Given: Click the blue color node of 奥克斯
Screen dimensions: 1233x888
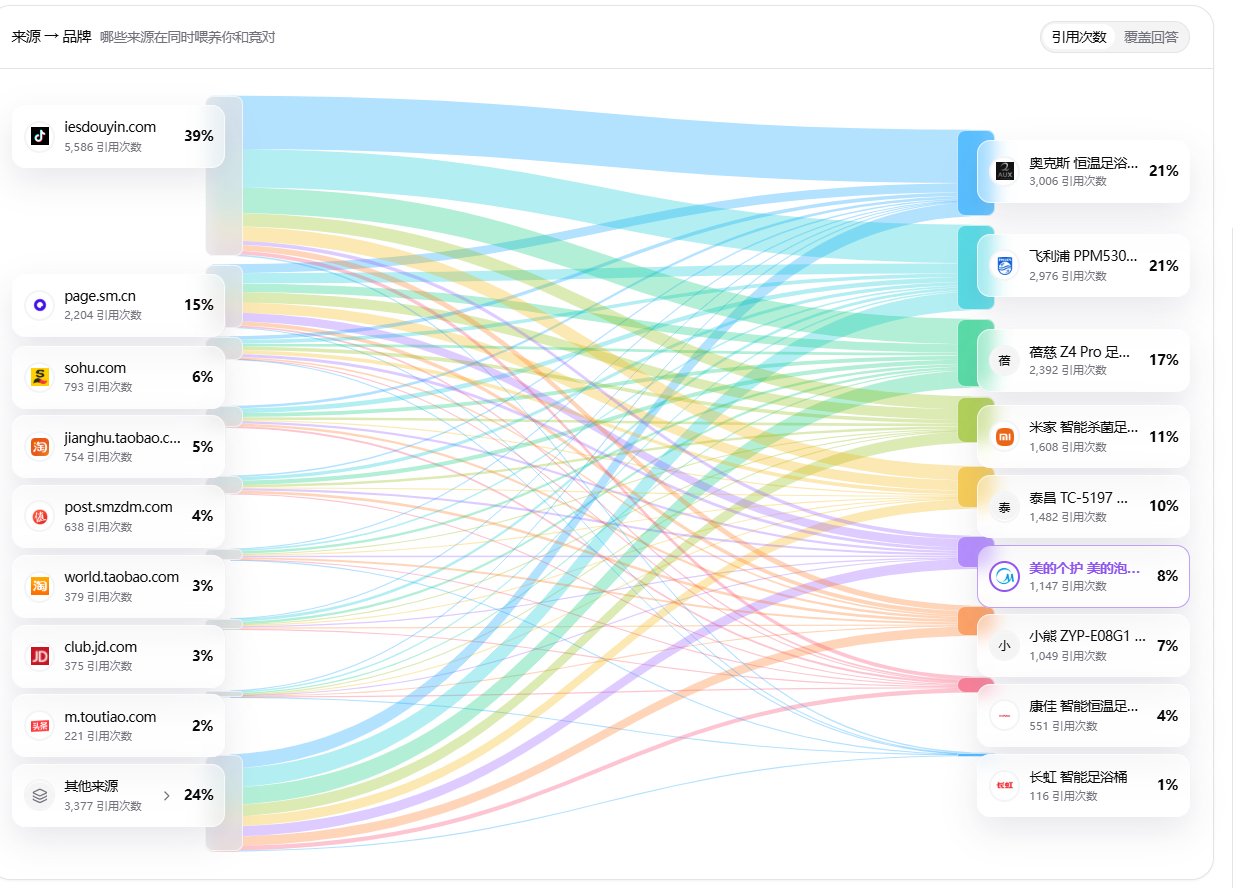Looking at the screenshot, I should (975, 172).
